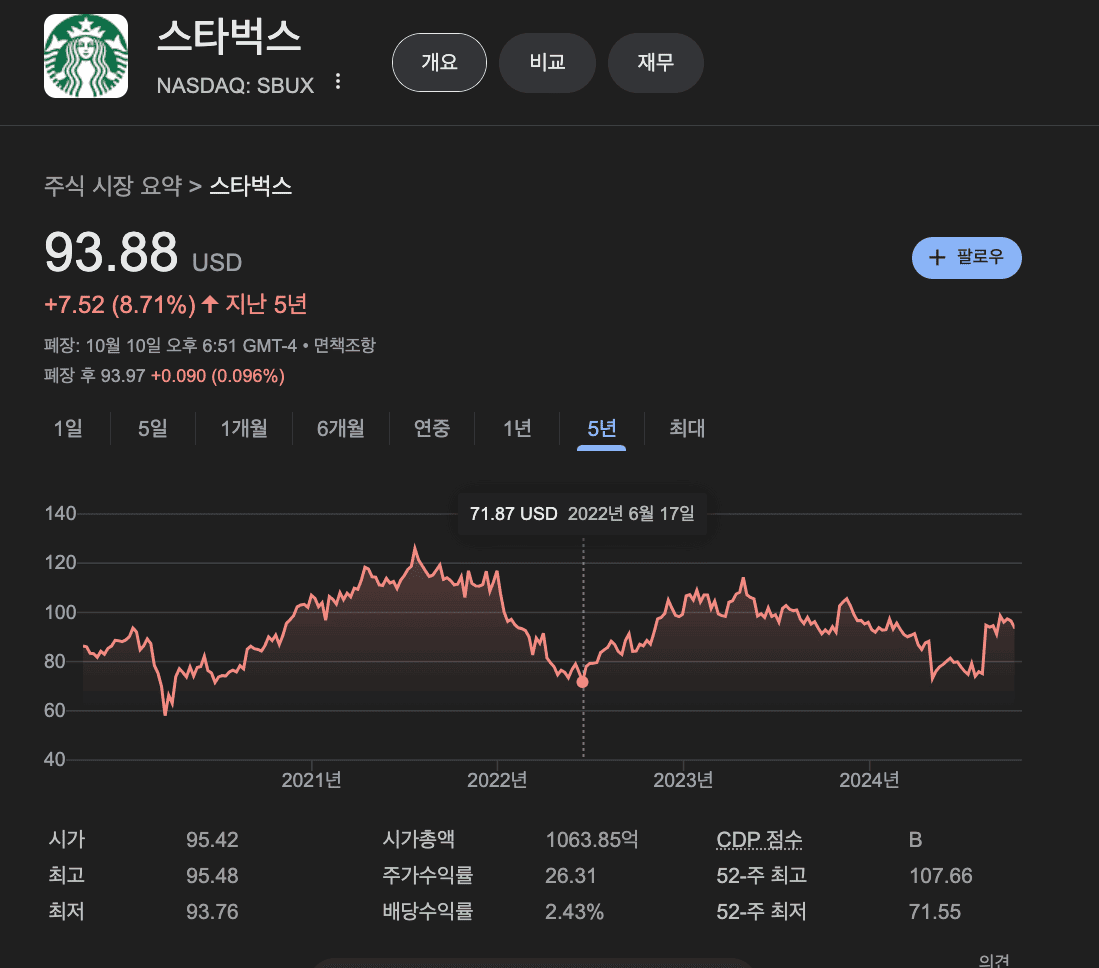Click the 52-주 최저 value 71.55
This screenshot has width=1099, height=968.
point(934,912)
